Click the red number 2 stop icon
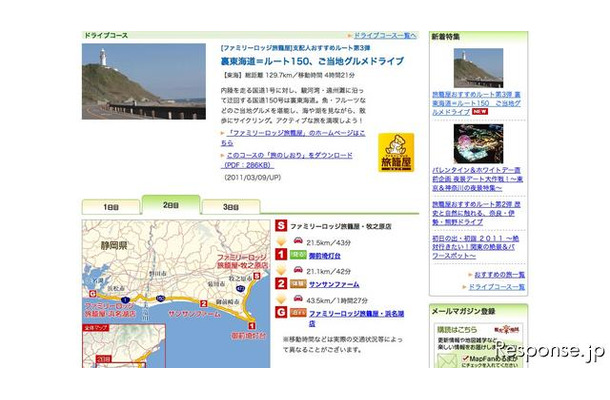 (281, 283)
